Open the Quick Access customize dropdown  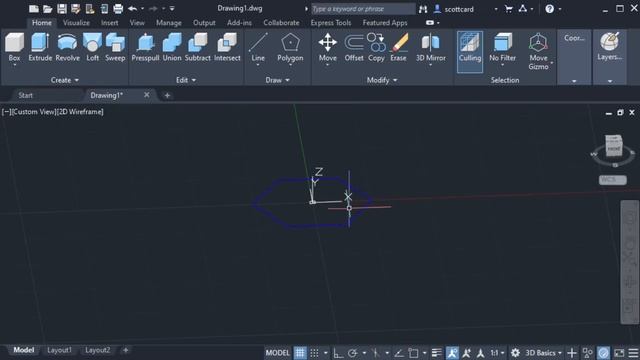coord(172,9)
